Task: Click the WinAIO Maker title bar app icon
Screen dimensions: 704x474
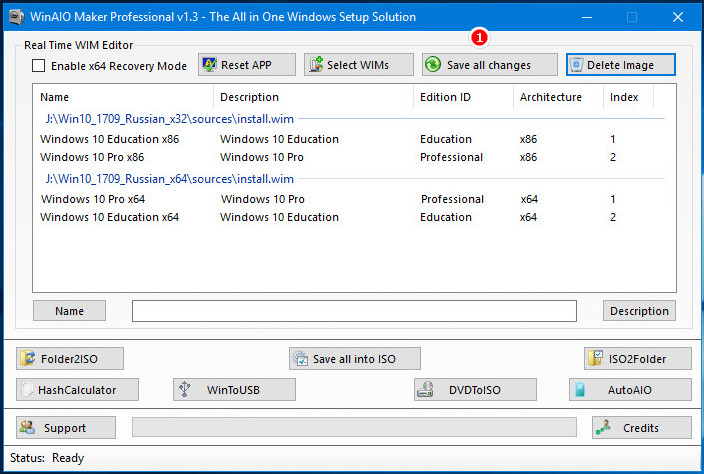Action: (17, 17)
